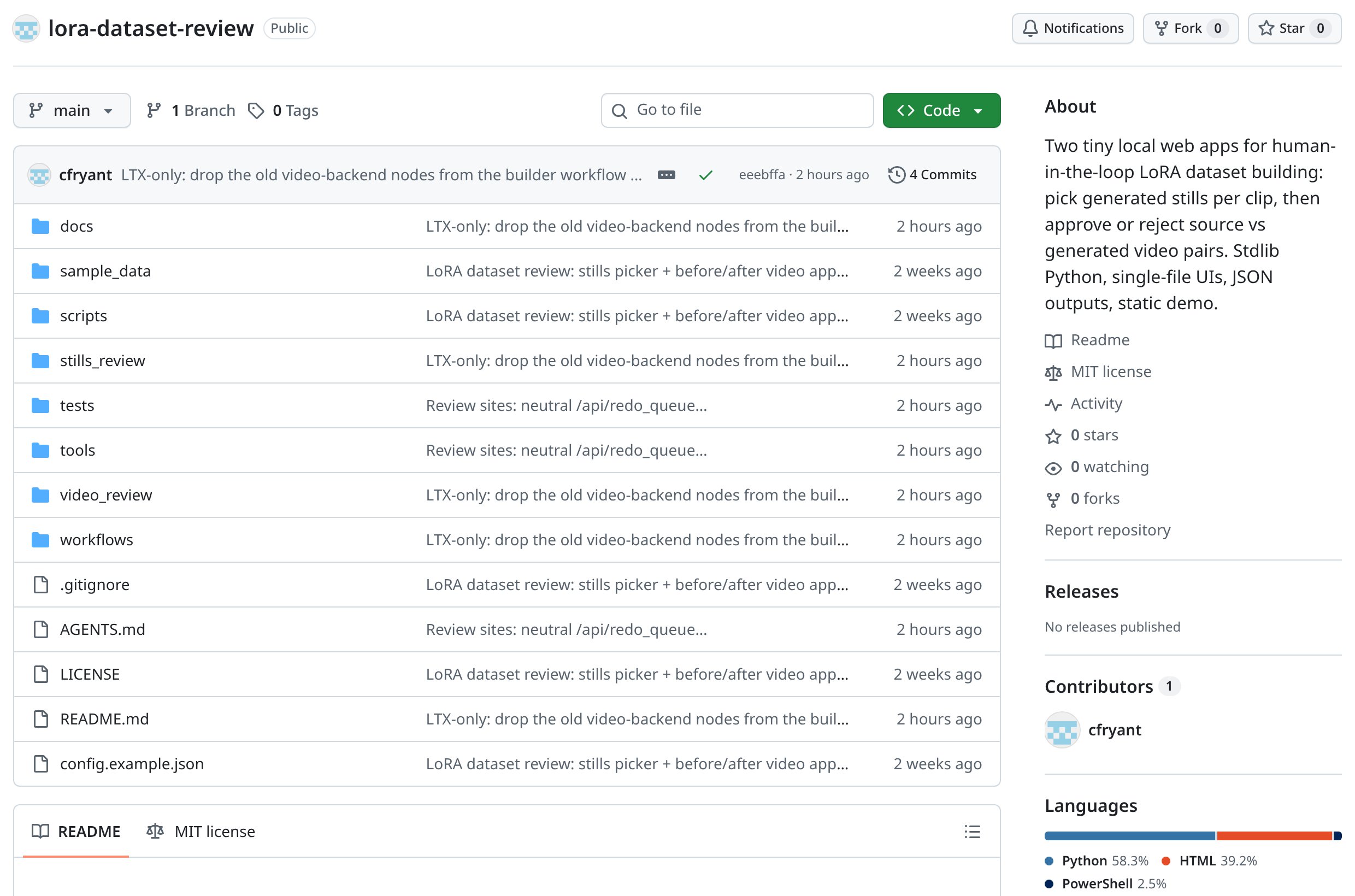Open the workflows folder
Viewport: 1355px width, 896px height.
[x=96, y=540]
